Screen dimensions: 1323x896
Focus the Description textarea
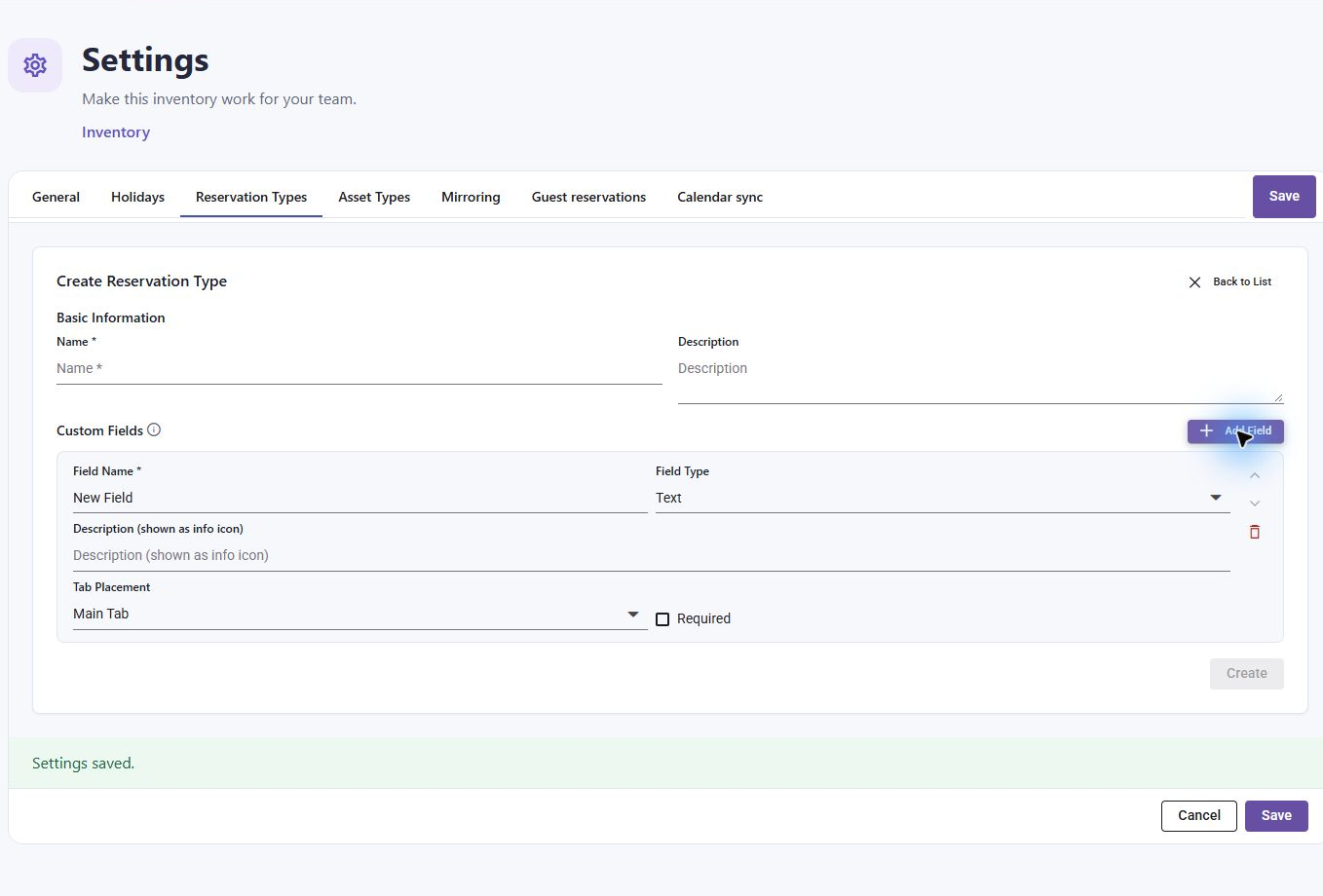tap(980, 378)
